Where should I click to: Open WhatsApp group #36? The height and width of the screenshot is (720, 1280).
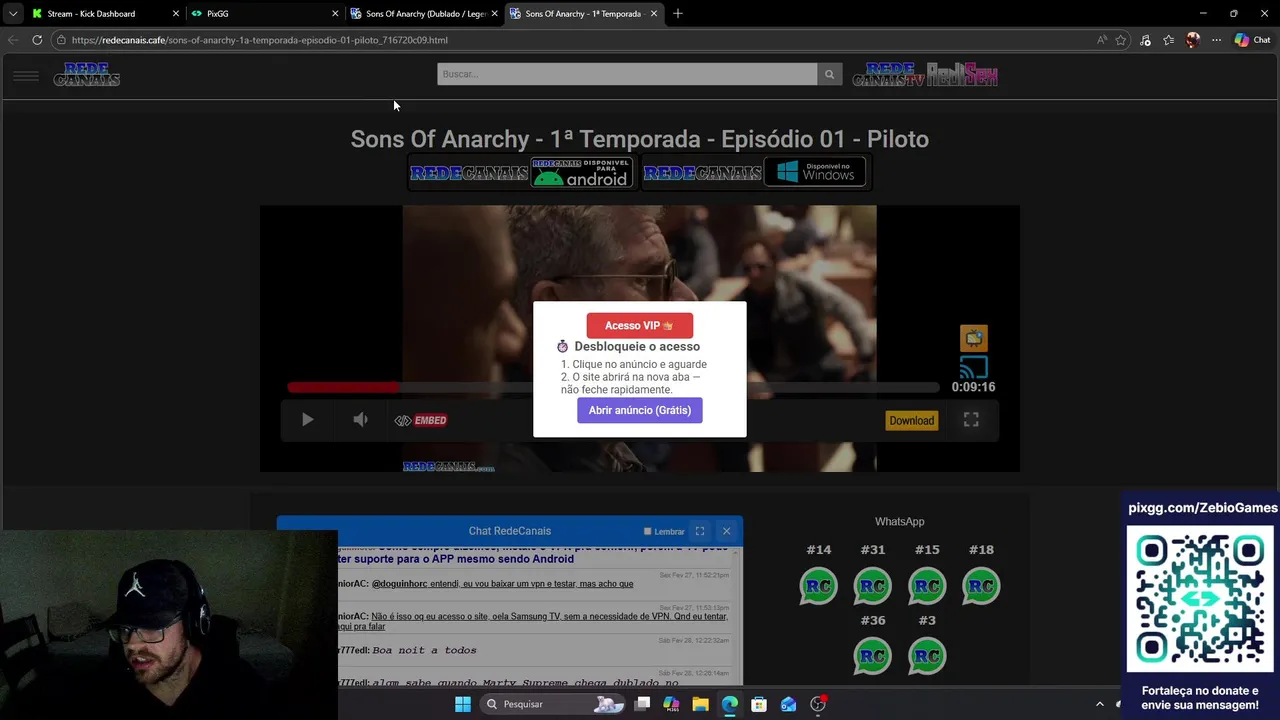click(x=872, y=656)
